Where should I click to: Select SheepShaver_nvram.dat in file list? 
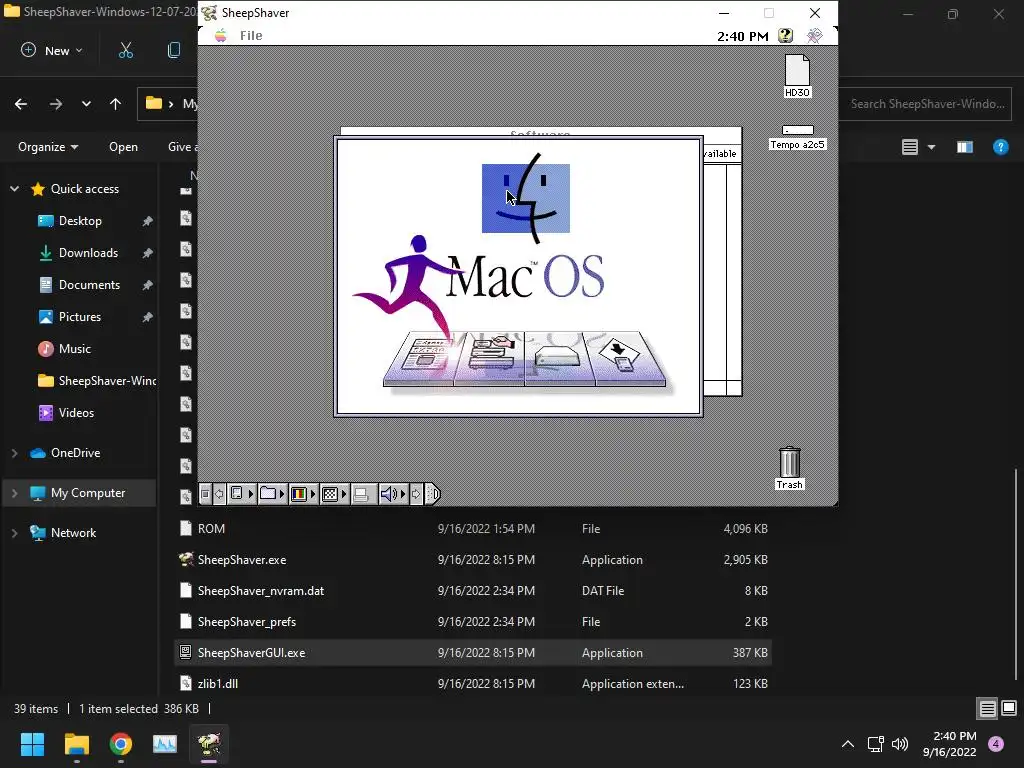click(x=473, y=590)
